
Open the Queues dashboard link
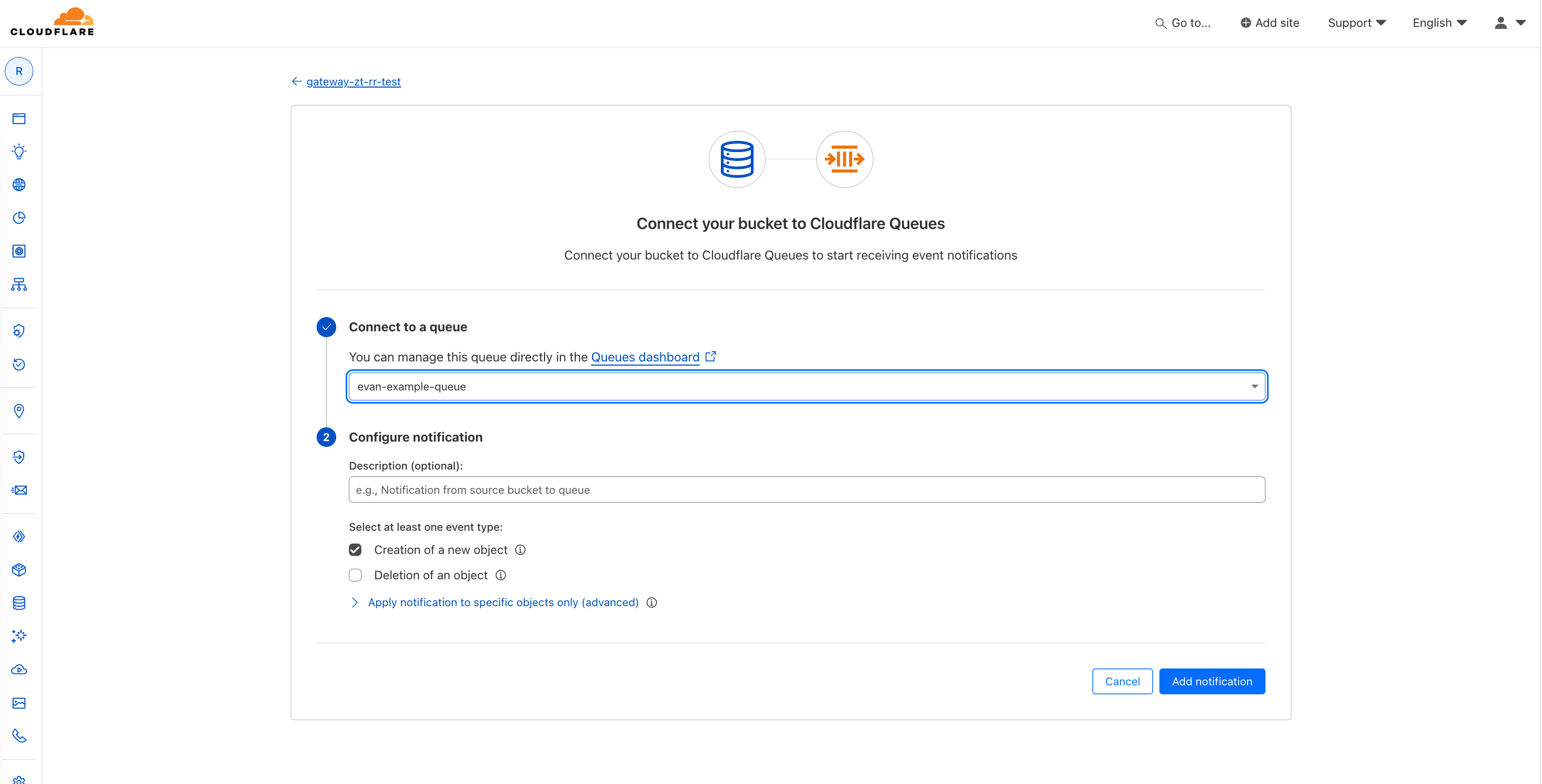pyautogui.click(x=645, y=357)
